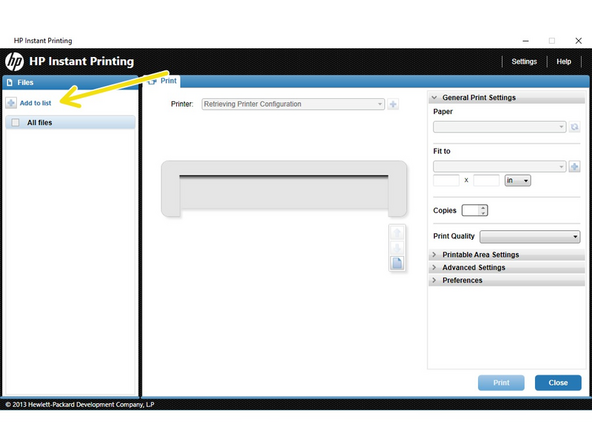Click the printer preview image

click(x=284, y=189)
